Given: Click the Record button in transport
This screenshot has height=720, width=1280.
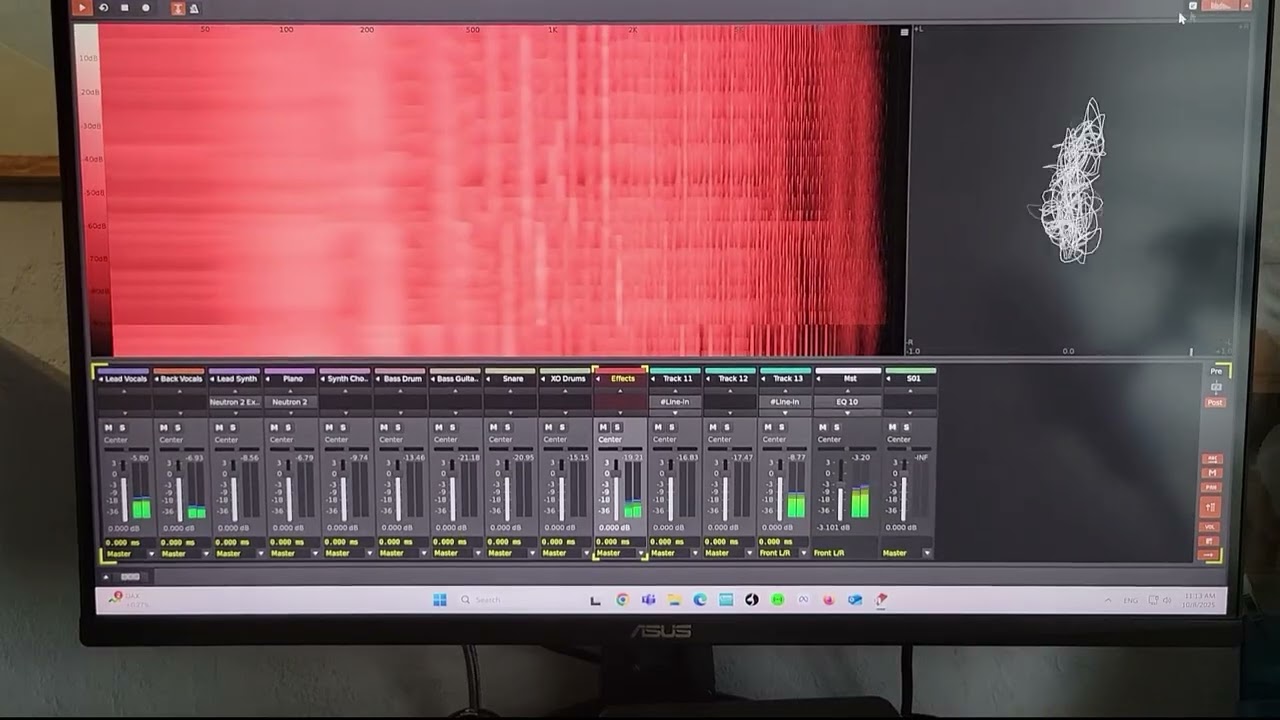Looking at the screenshot, I should (x=145, y=8).
